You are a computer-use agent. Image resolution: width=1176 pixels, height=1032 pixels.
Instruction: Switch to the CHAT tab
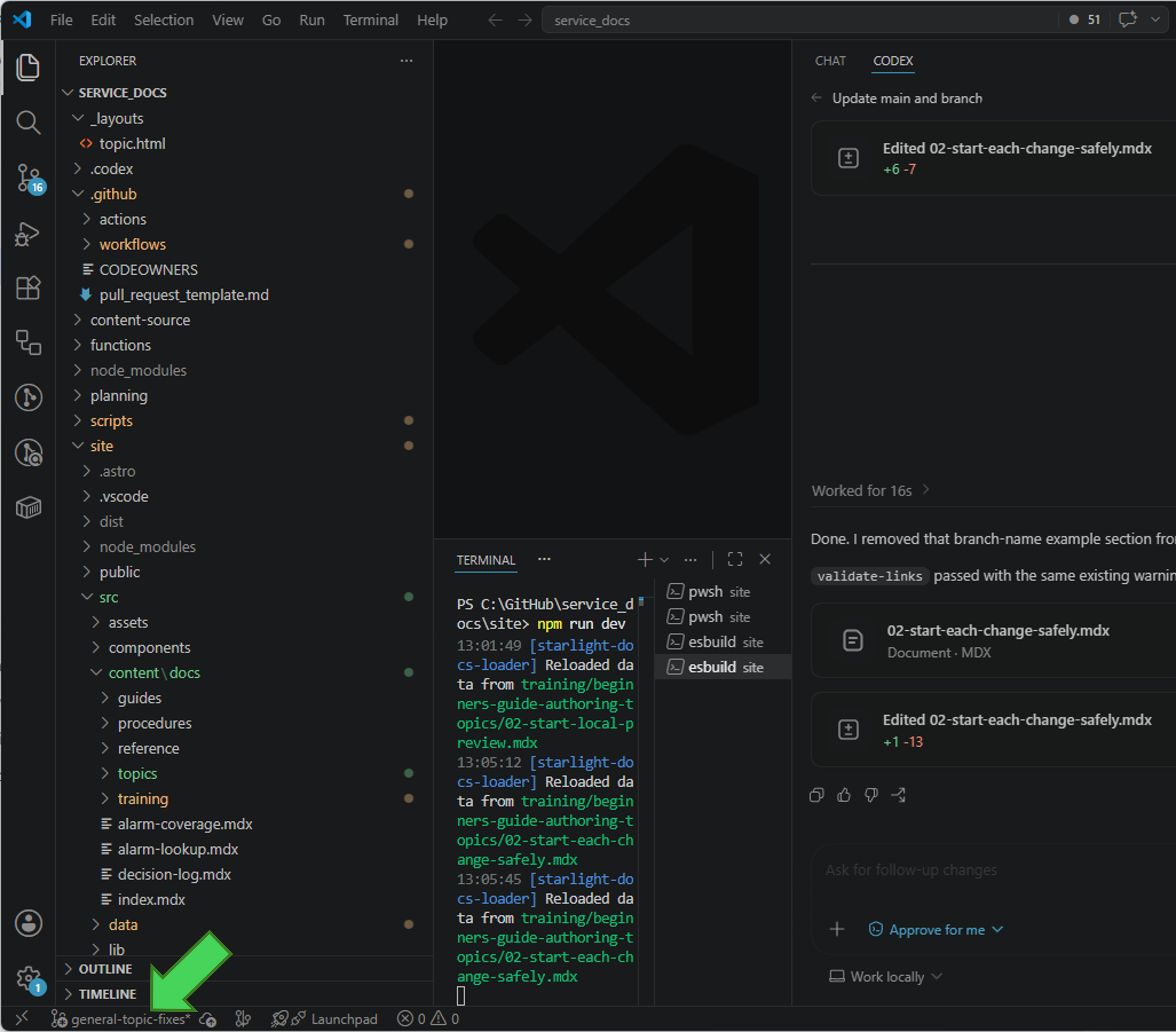[x=830, y=60]
